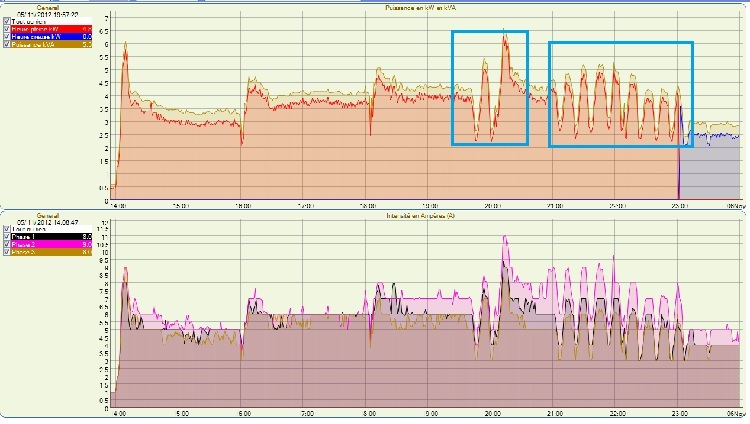Toggle the Phase 2 checkbox
The image size is (750, 424).
coord(7,244)
